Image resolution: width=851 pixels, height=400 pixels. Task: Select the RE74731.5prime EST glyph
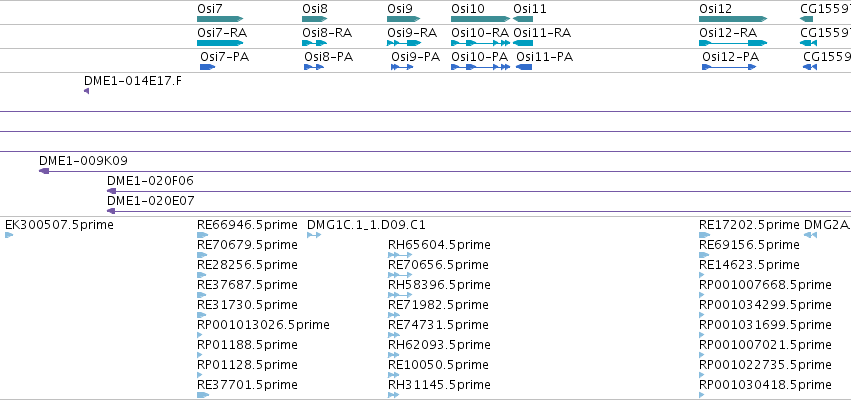click(394, 335)
